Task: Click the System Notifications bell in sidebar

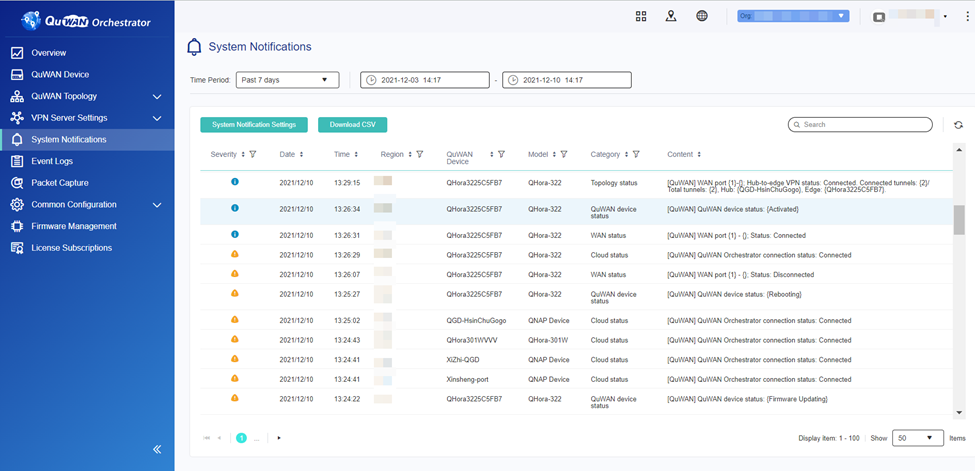Action: (17, 139)
